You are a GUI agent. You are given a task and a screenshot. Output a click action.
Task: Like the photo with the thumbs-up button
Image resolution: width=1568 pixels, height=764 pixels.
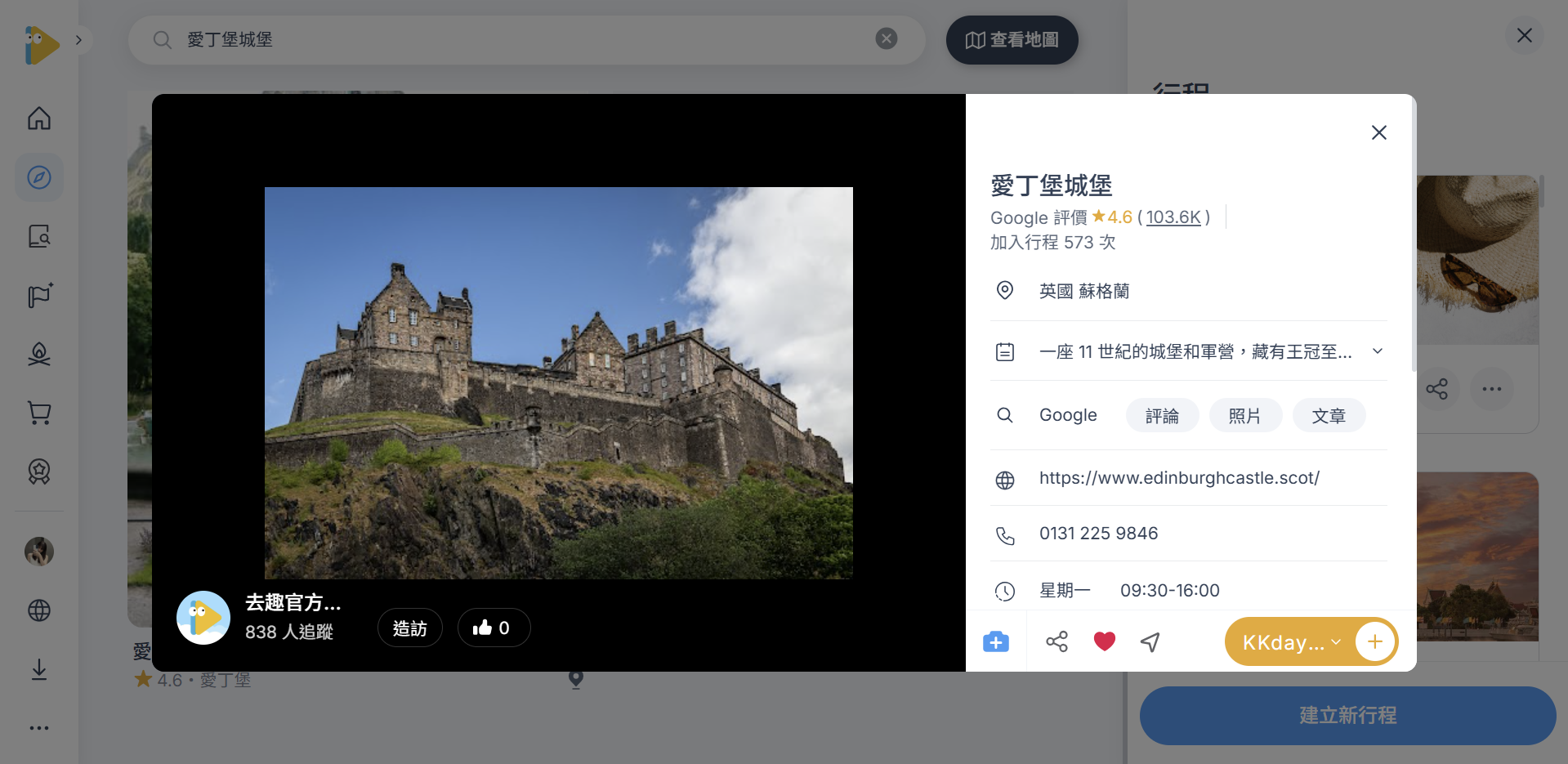pyautogui.click(x=494, y=628)
